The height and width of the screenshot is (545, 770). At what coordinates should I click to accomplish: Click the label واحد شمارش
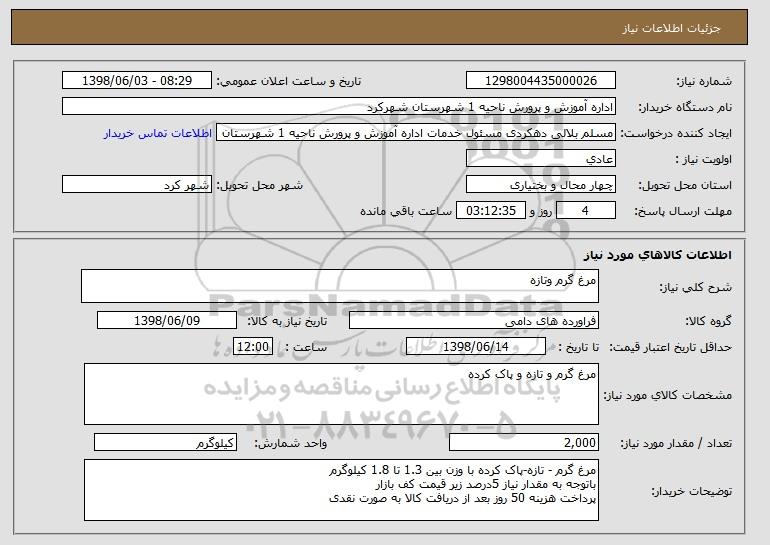tap(290, 443)
